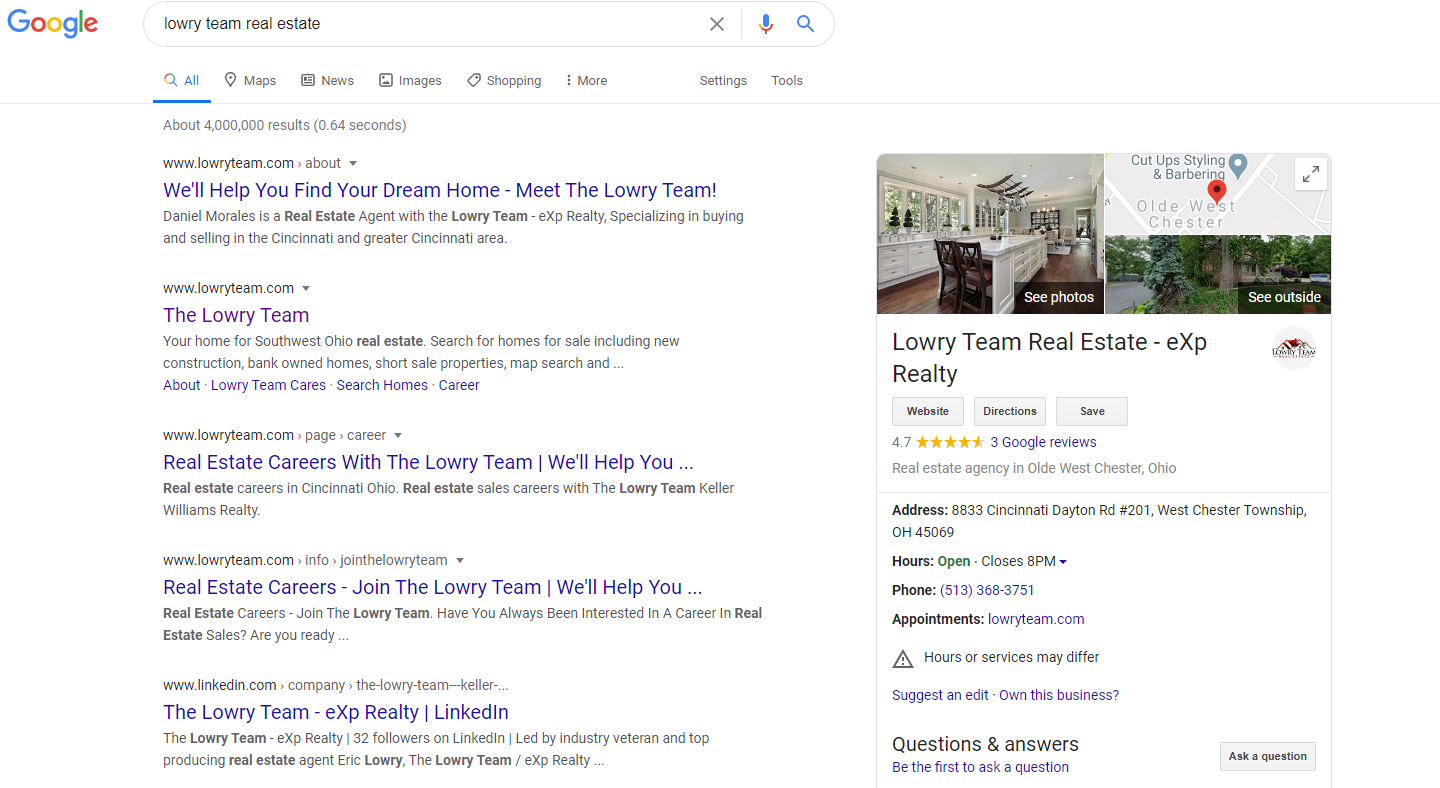Screen dimensions: 1440x788
Task: Switch to the Shopping tab
Action: click(504, 81)
